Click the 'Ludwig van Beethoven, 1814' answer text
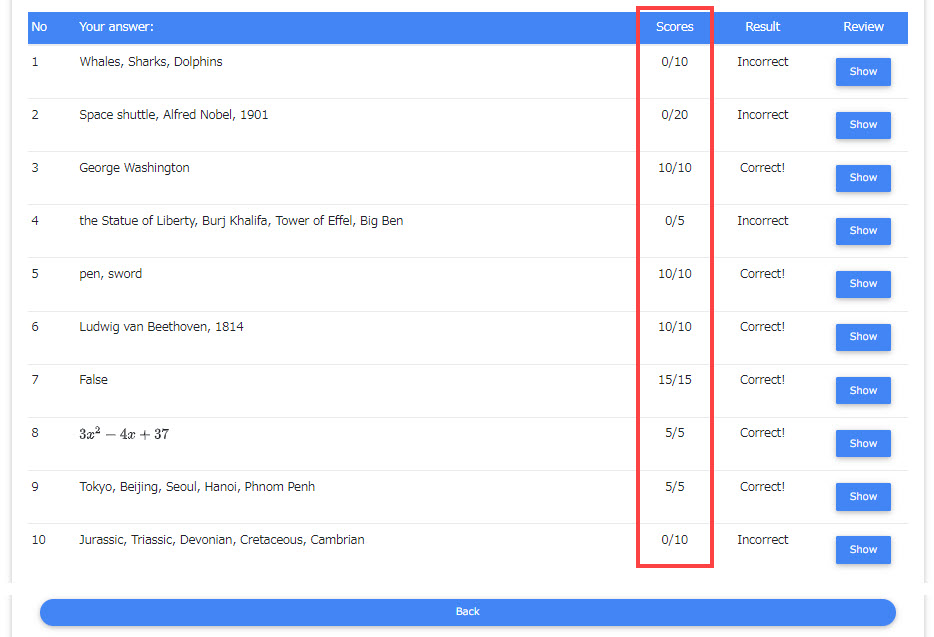 161,327
